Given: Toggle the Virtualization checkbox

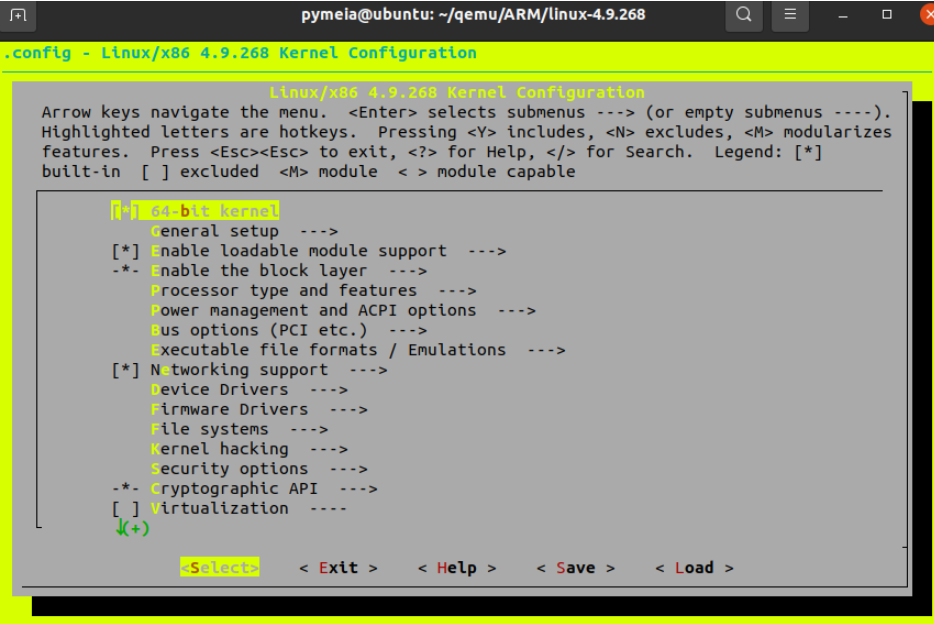Looking at the screenshot, I should pyautogui.click(x=126, y=508).
